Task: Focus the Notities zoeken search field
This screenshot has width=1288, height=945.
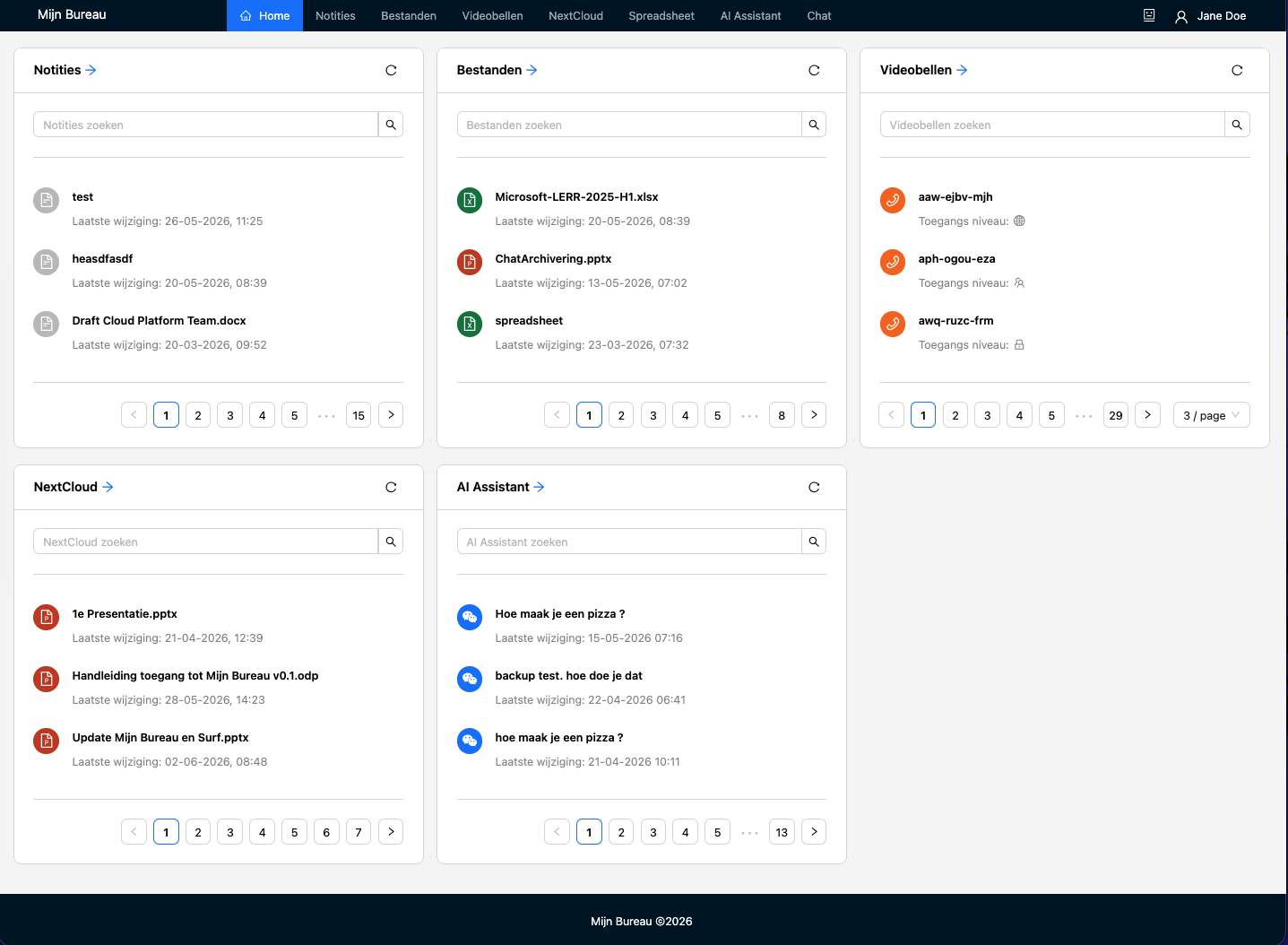Action: pos(206,125)
